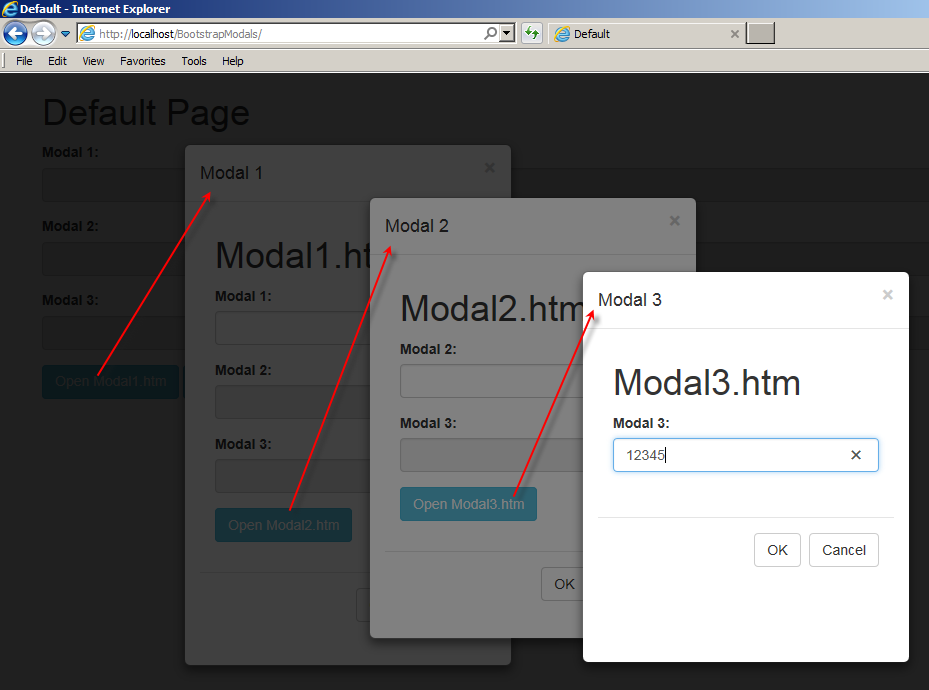The image size is (929, 690).
Task: Close Modal 3 with the X icon
Action: [x=887, y=295]
